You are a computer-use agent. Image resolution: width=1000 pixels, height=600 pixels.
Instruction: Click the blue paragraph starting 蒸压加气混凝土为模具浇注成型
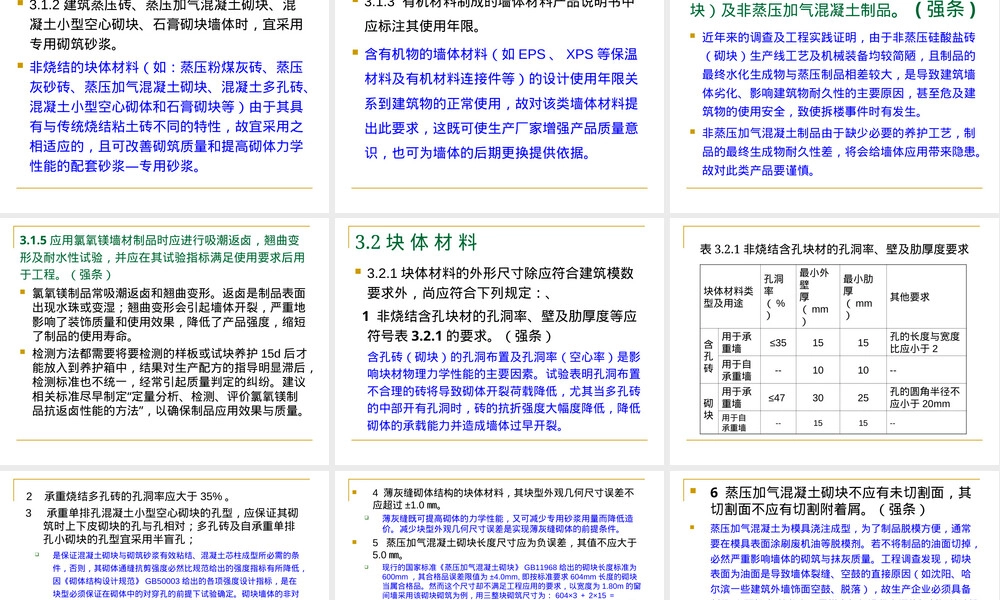point(844,561)
